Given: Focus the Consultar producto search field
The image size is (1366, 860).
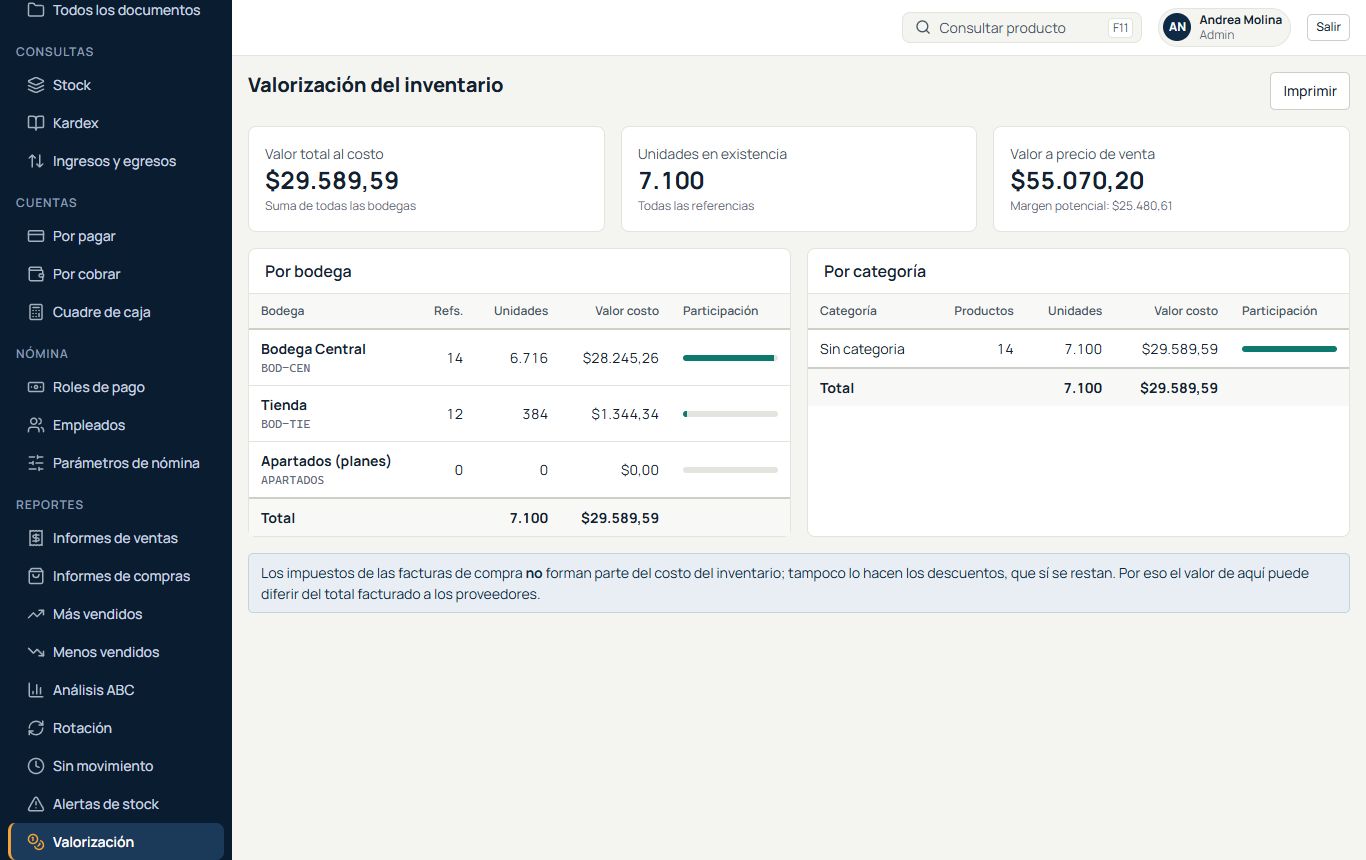Looking at the screenshot, I should tap(1022, 28).
